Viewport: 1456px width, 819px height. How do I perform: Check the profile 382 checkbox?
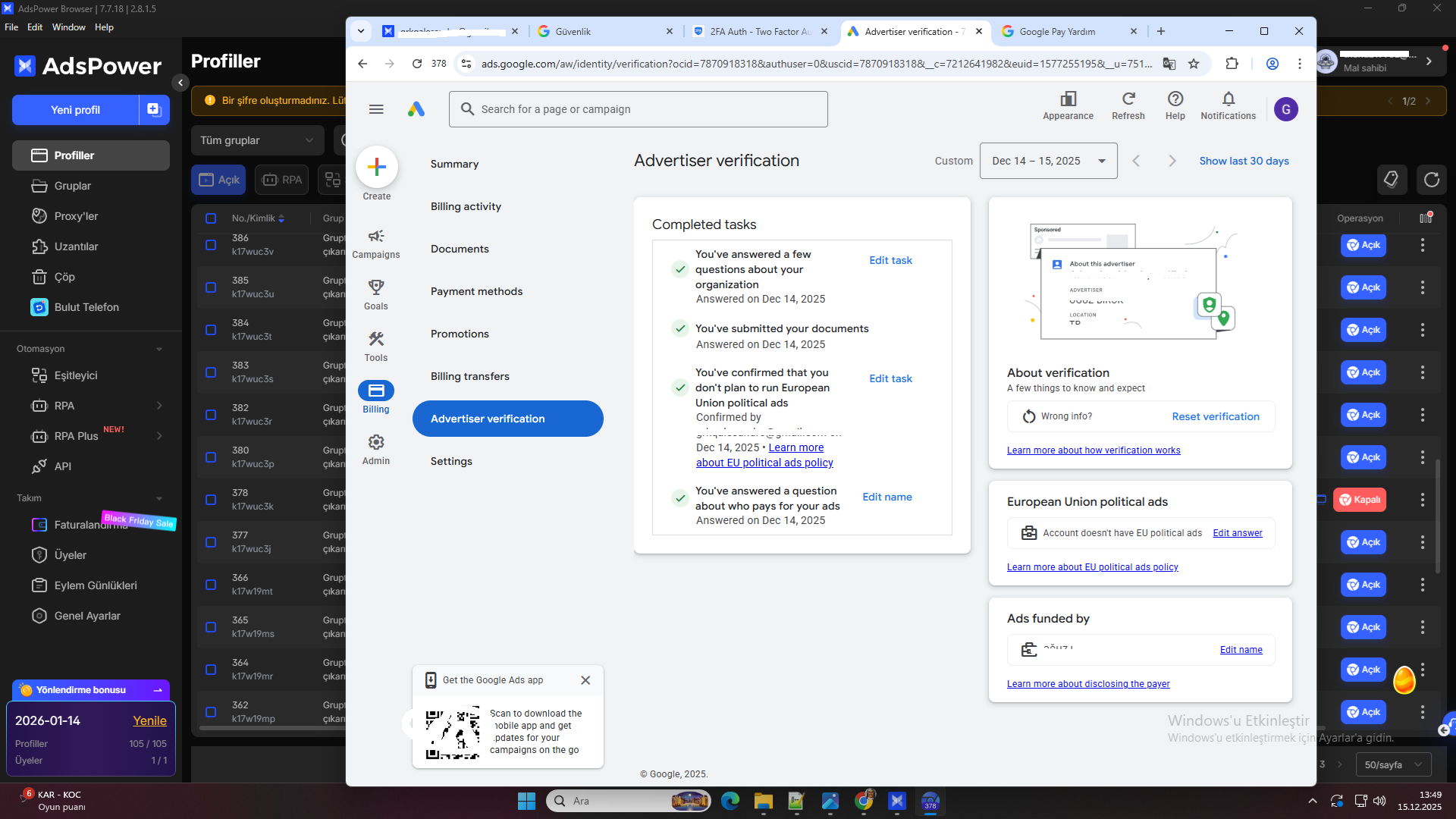click(x=211, y=415)
